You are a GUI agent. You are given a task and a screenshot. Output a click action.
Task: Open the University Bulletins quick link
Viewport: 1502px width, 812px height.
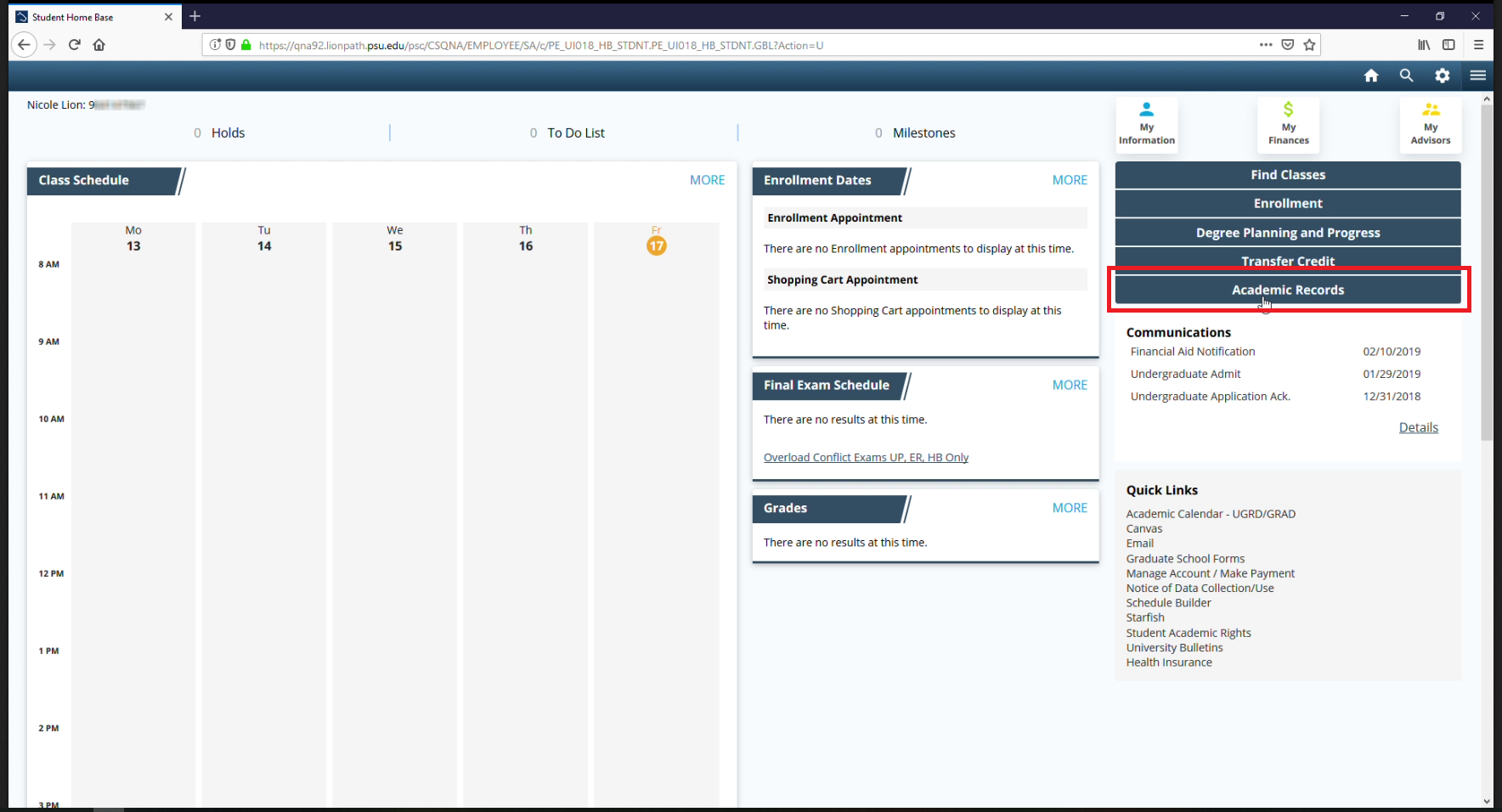point(1175,648)
